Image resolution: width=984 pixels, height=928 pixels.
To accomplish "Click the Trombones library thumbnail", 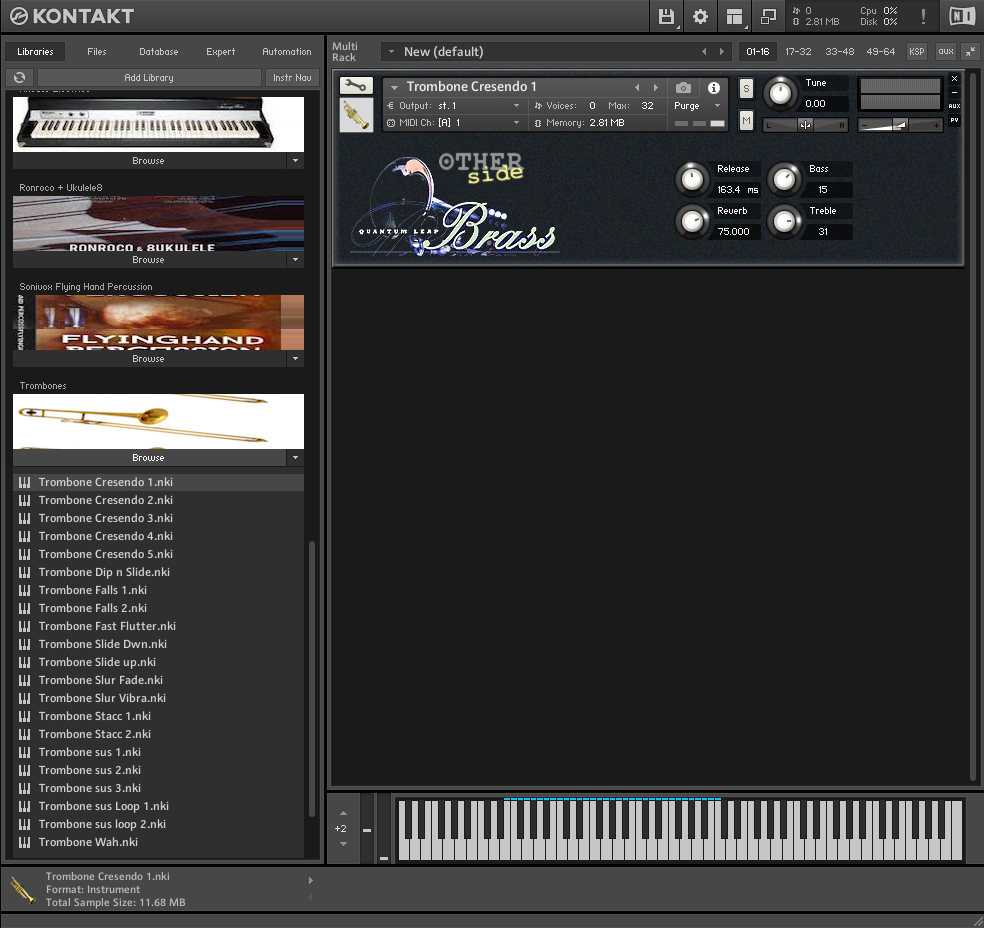I will pyautogui.click(x=158, y=421).
